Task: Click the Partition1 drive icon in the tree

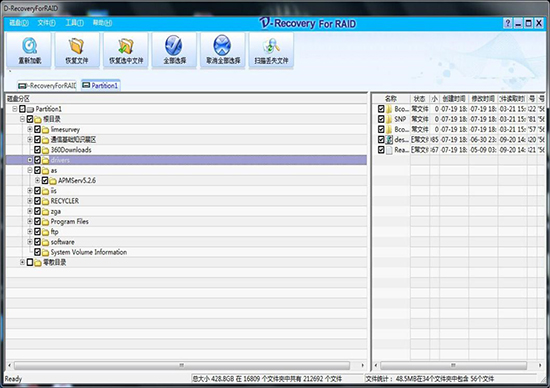Action: click(x=31, y=109)
